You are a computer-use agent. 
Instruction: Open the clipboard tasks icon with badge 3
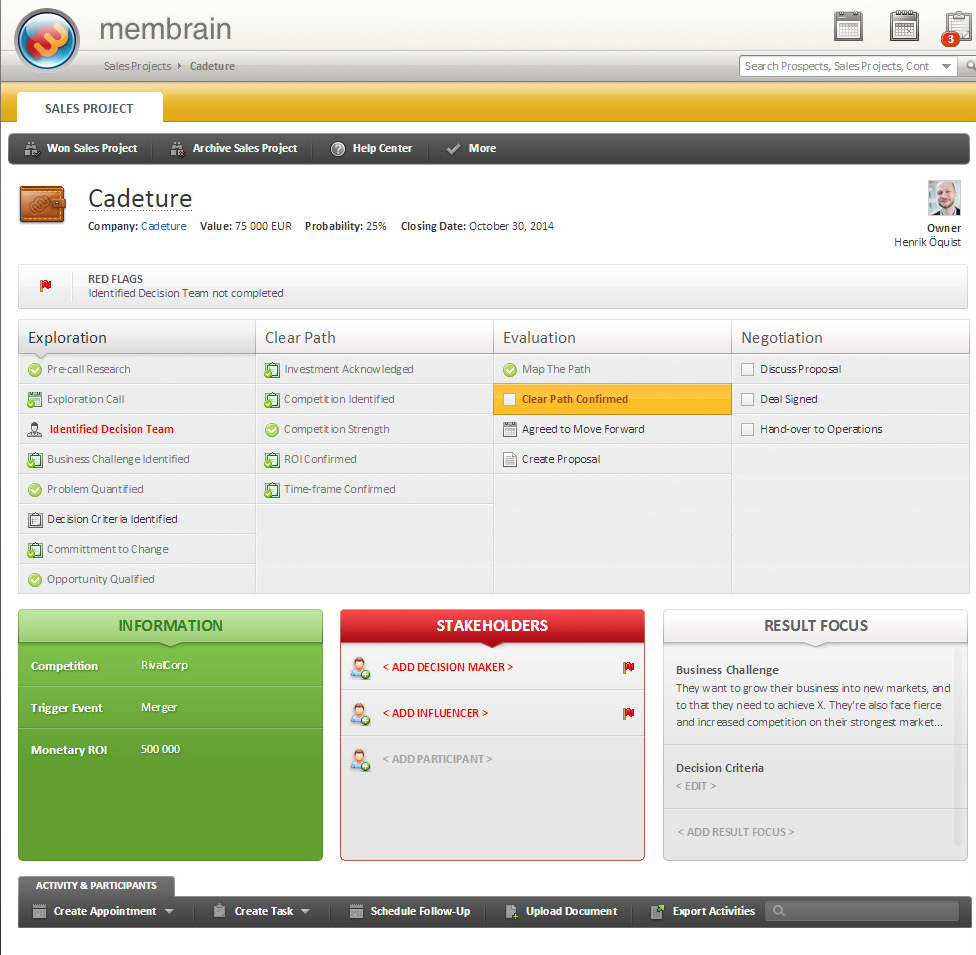(x=957, y=28)
